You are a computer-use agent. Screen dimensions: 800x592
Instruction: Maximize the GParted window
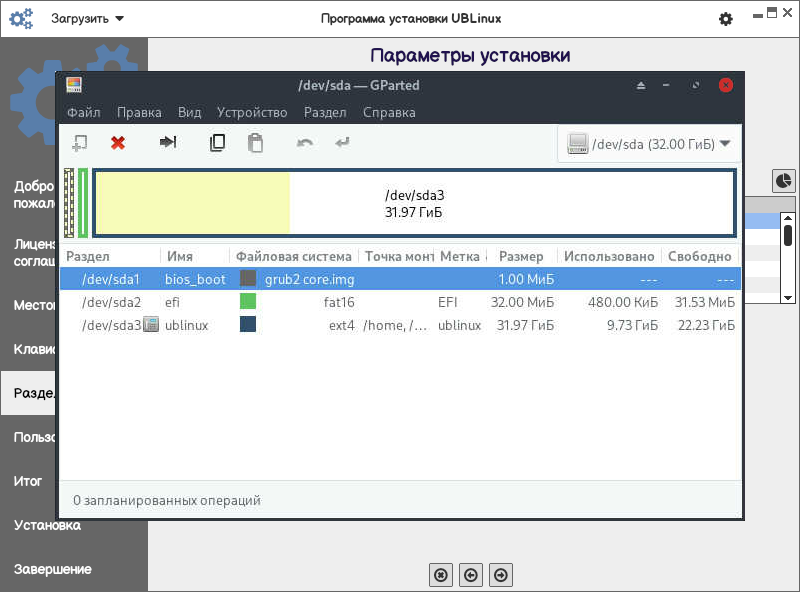pos(695,85)
